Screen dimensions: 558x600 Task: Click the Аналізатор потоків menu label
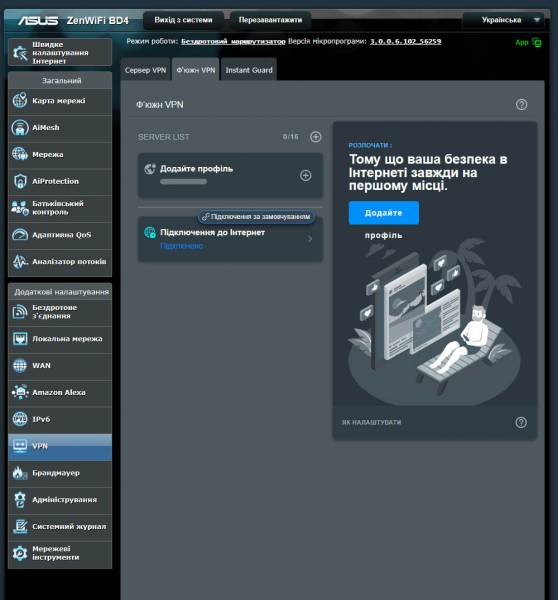click(x=69, y=261)
